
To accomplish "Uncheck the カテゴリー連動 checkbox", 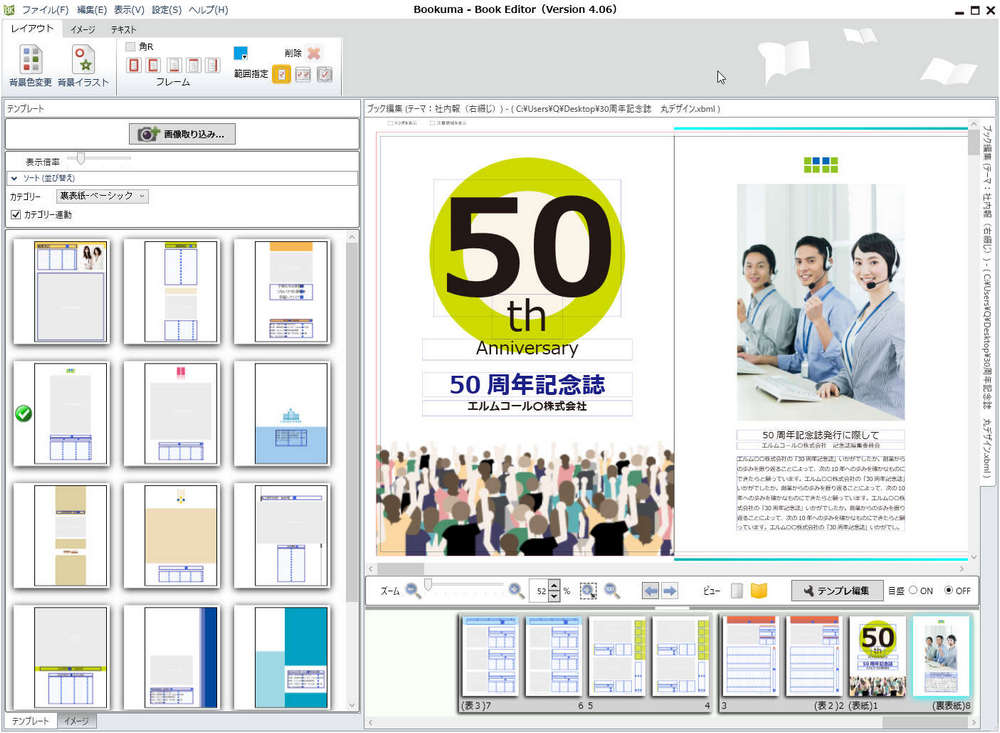I will click(15, 214).
